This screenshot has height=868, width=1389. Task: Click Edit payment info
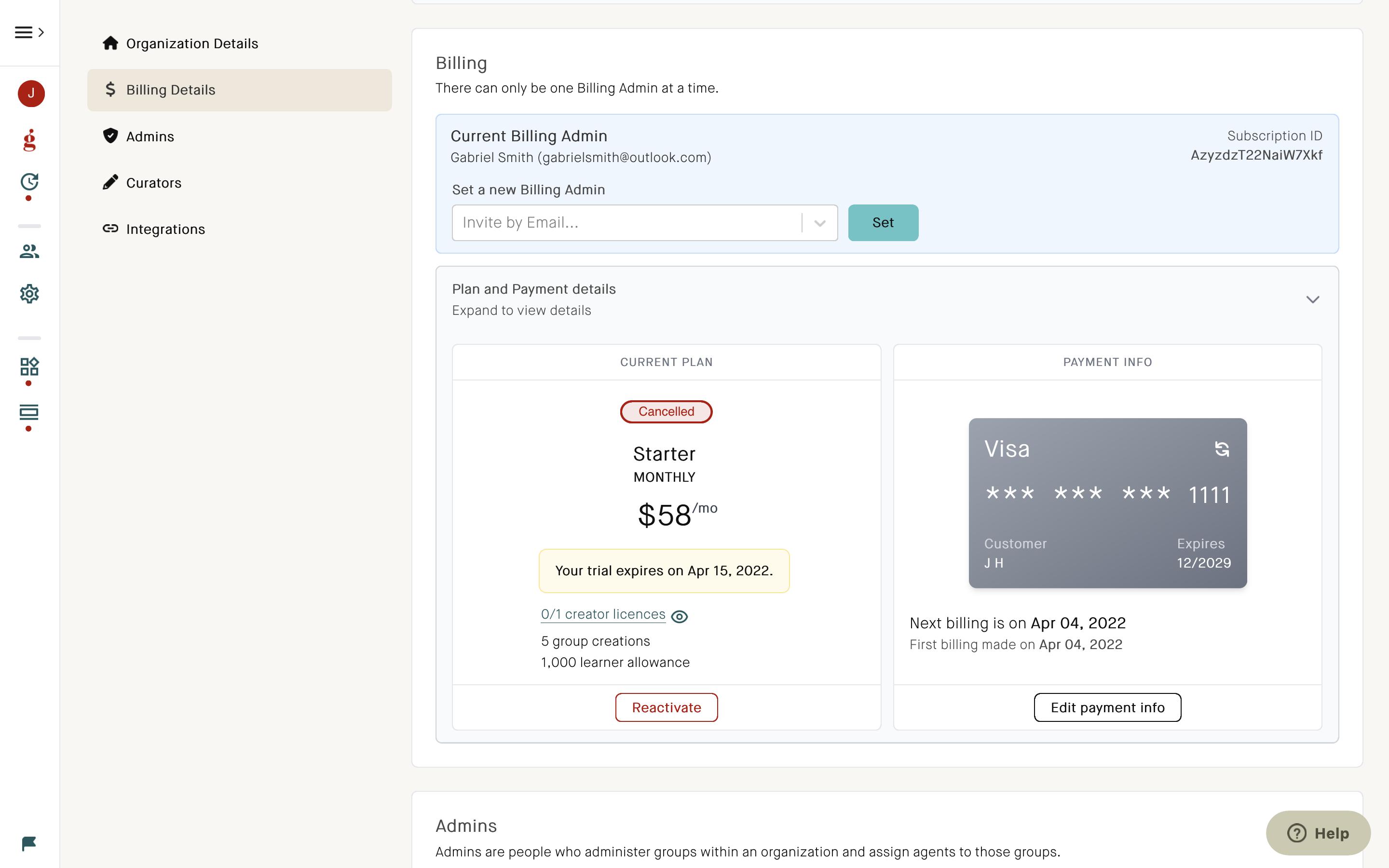pyautogui.click(x=1107, y=707)
